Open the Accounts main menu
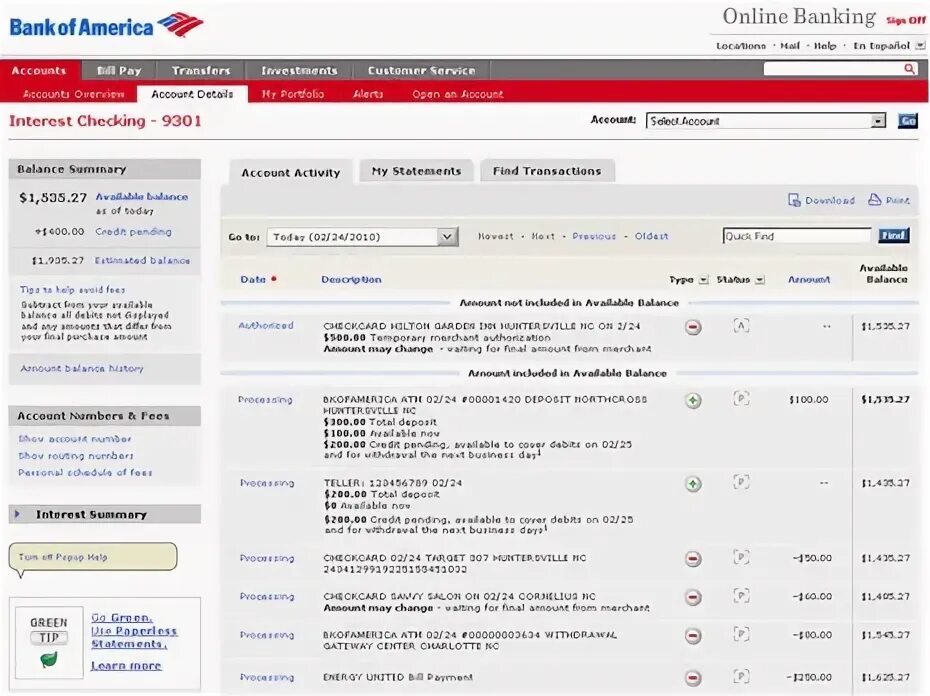Viewport: 930px width, 696px height. [x=39, y=71]
